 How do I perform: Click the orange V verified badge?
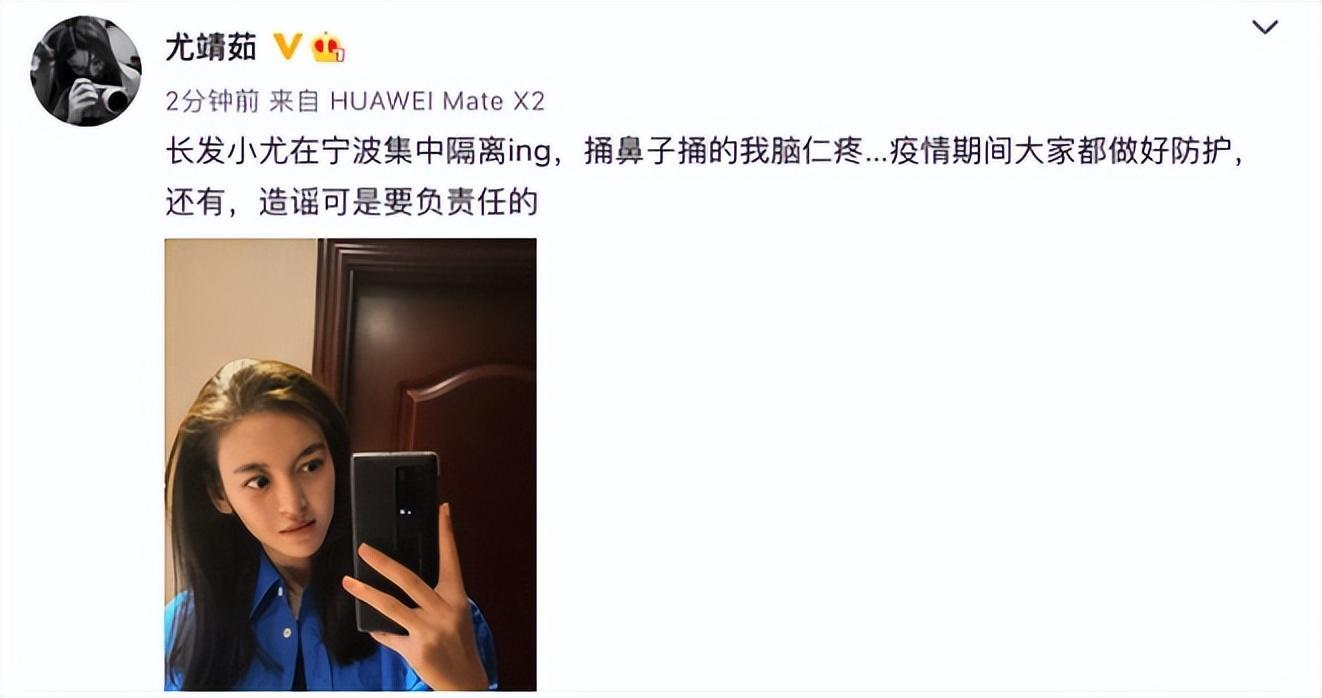pos(288,46)
